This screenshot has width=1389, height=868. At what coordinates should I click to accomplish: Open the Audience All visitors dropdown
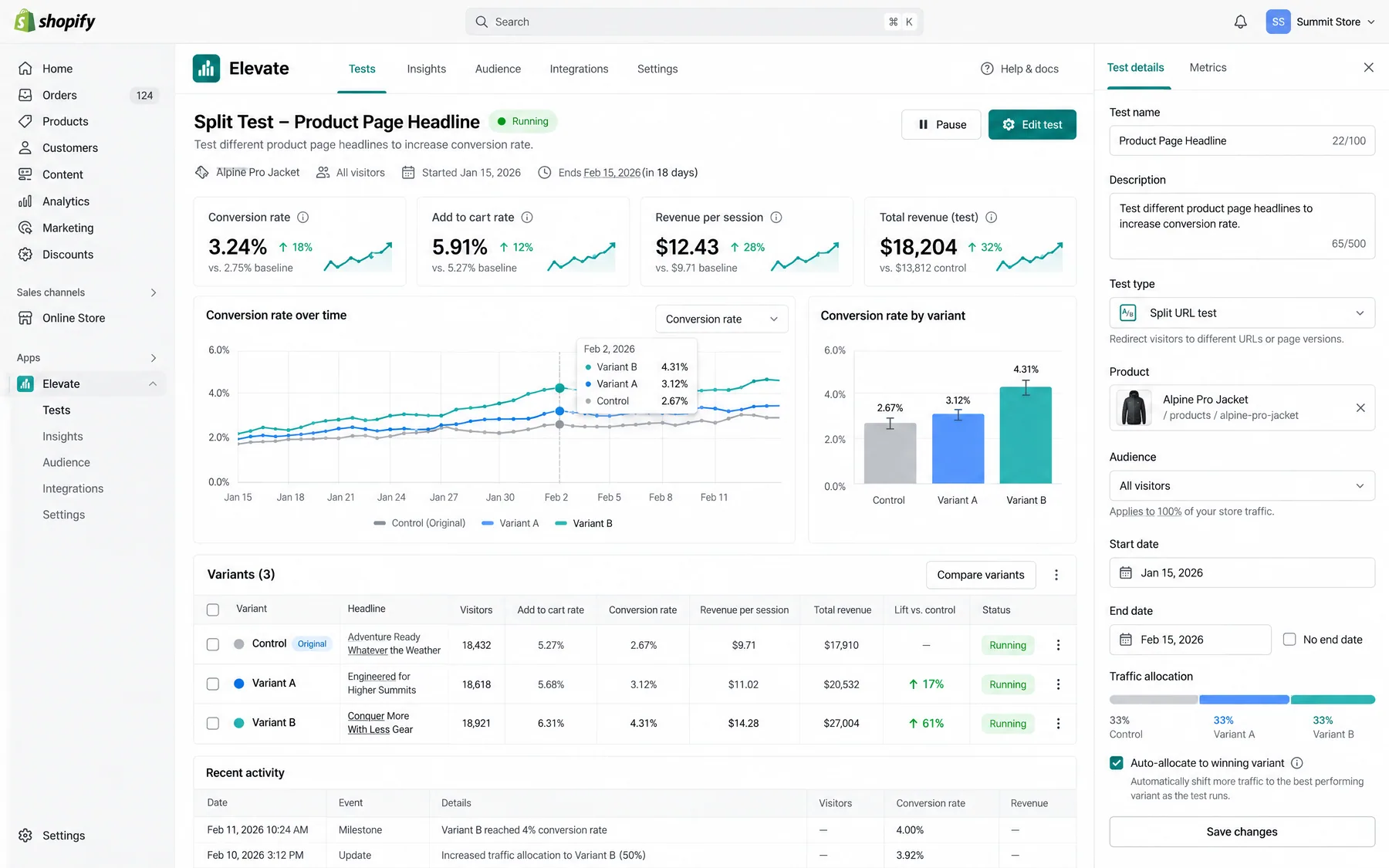[1242, 486]
